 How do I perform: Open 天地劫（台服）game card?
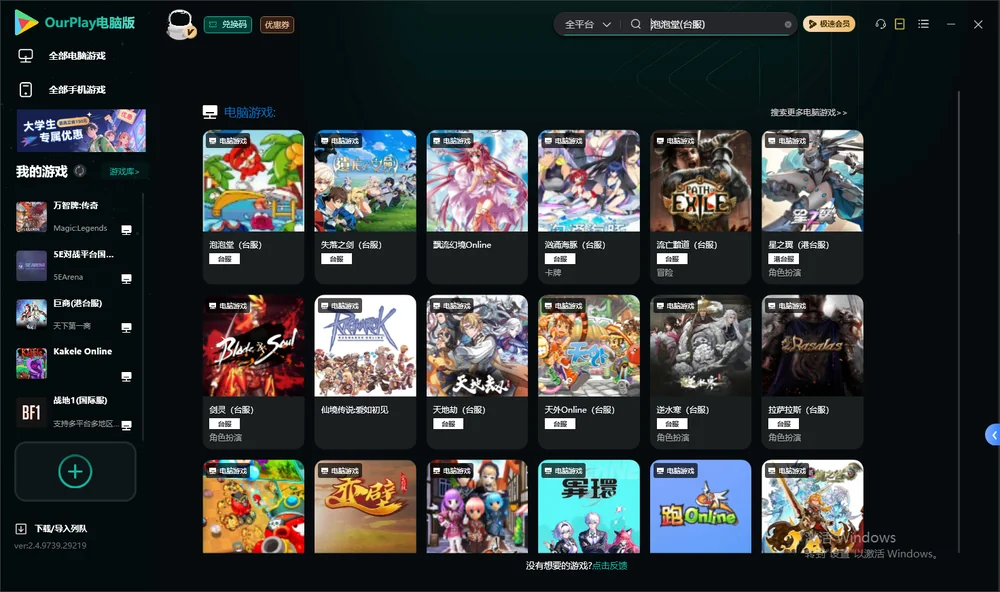coord(477,372)
